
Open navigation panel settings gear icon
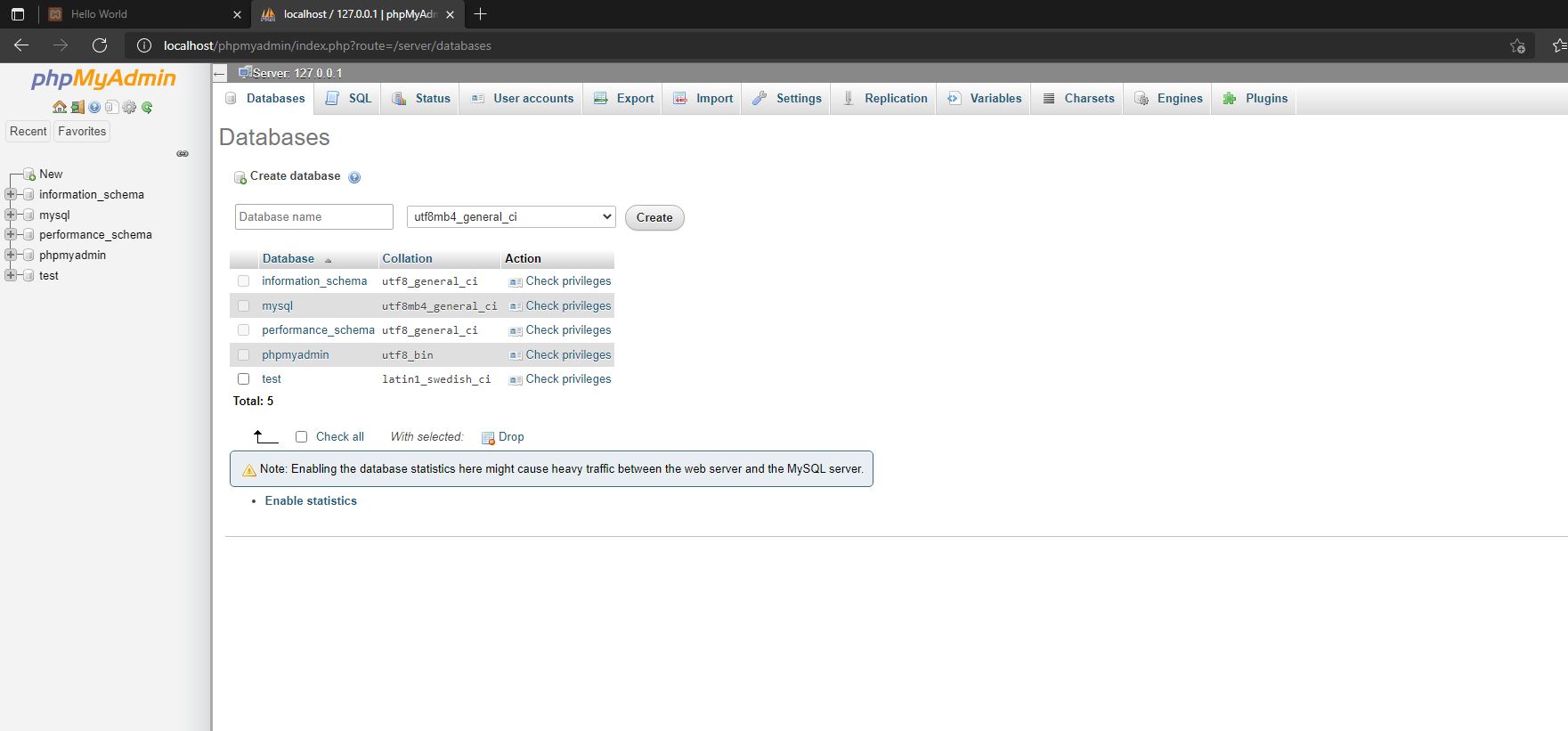click(x=130, y=108)
